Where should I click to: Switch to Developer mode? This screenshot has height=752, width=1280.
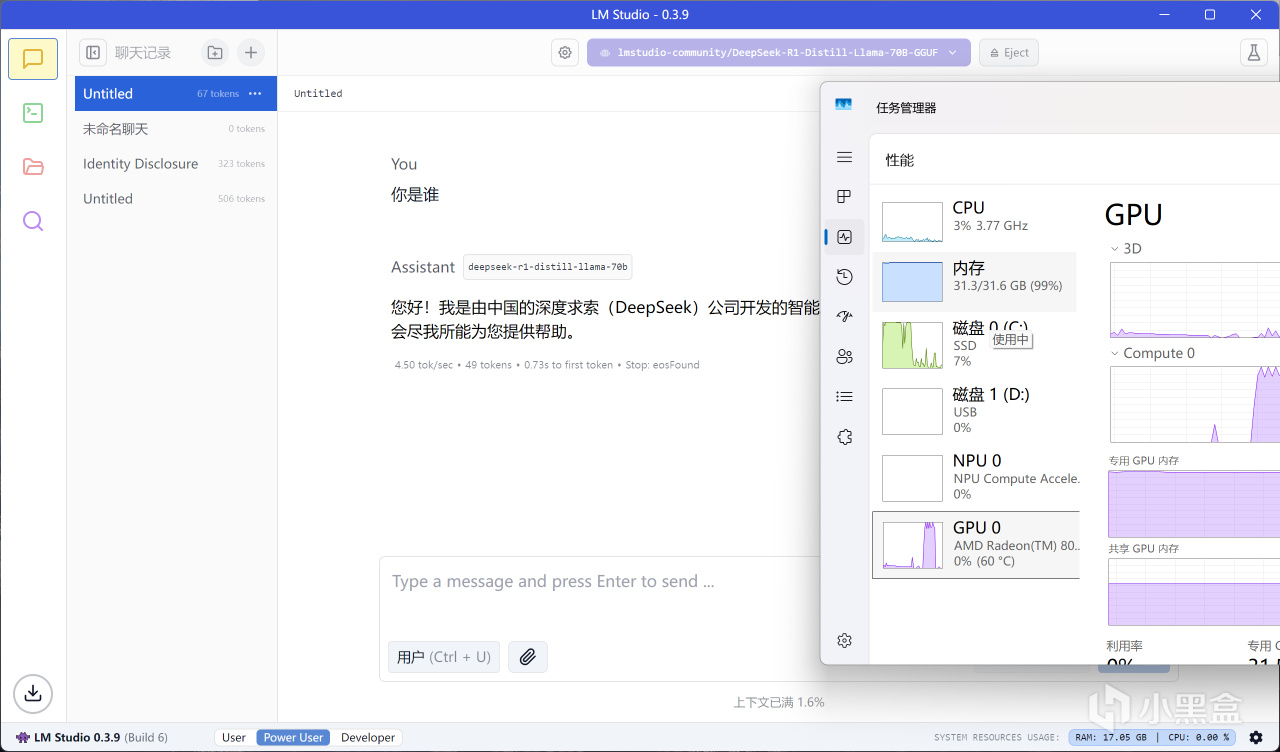pos(368,737)
